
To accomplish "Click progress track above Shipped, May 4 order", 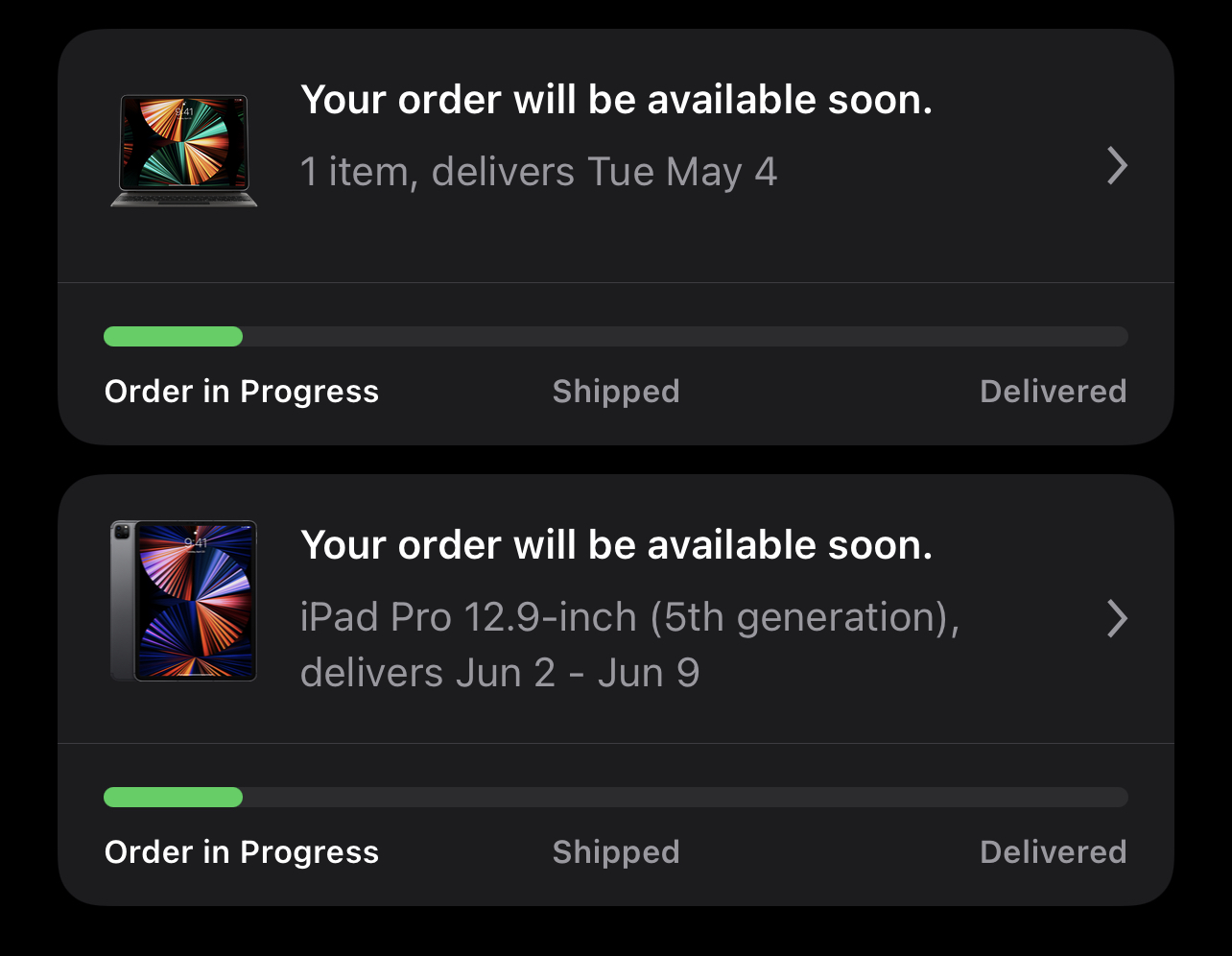I will pyautogui.click(x=616, y=336).
